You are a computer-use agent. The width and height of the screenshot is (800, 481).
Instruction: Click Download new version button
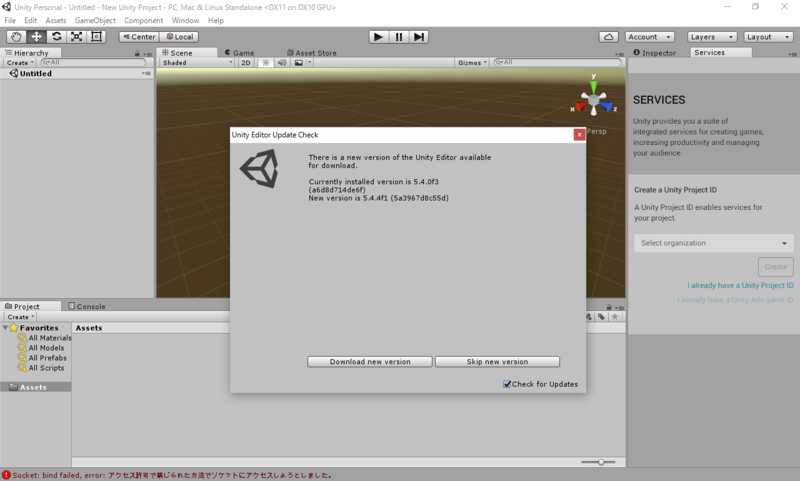pyautogui.click(x=370, y=362)
